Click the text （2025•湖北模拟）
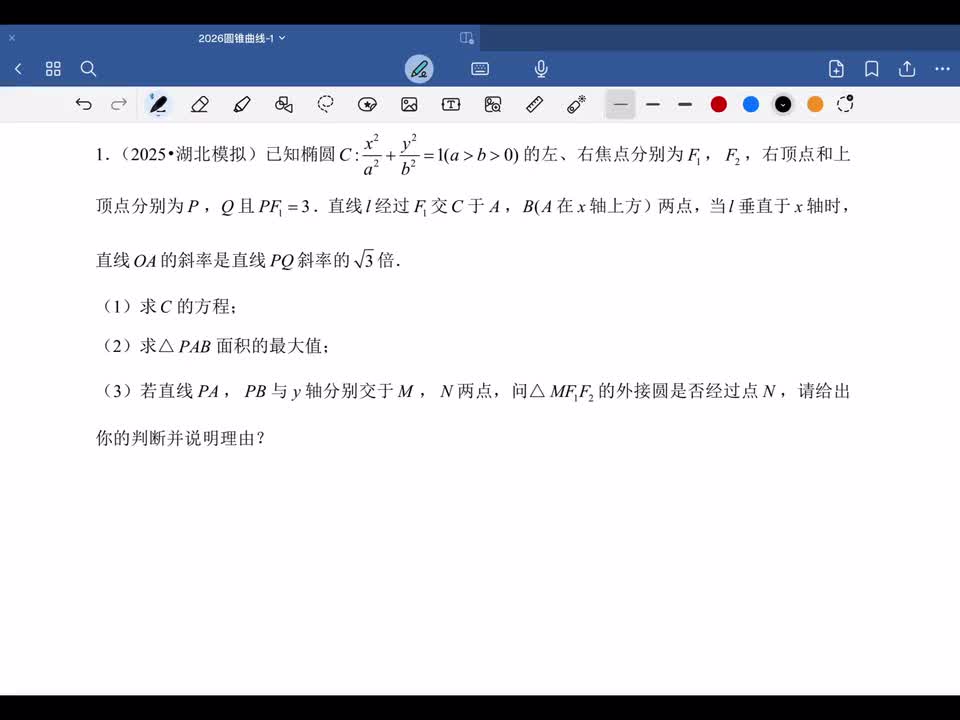Image resolution: width=960 pixels, height=720 pixels. point(189,154)
